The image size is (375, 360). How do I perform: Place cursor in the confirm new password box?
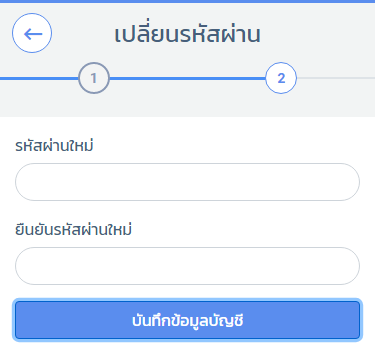click(x=187, y=266)
